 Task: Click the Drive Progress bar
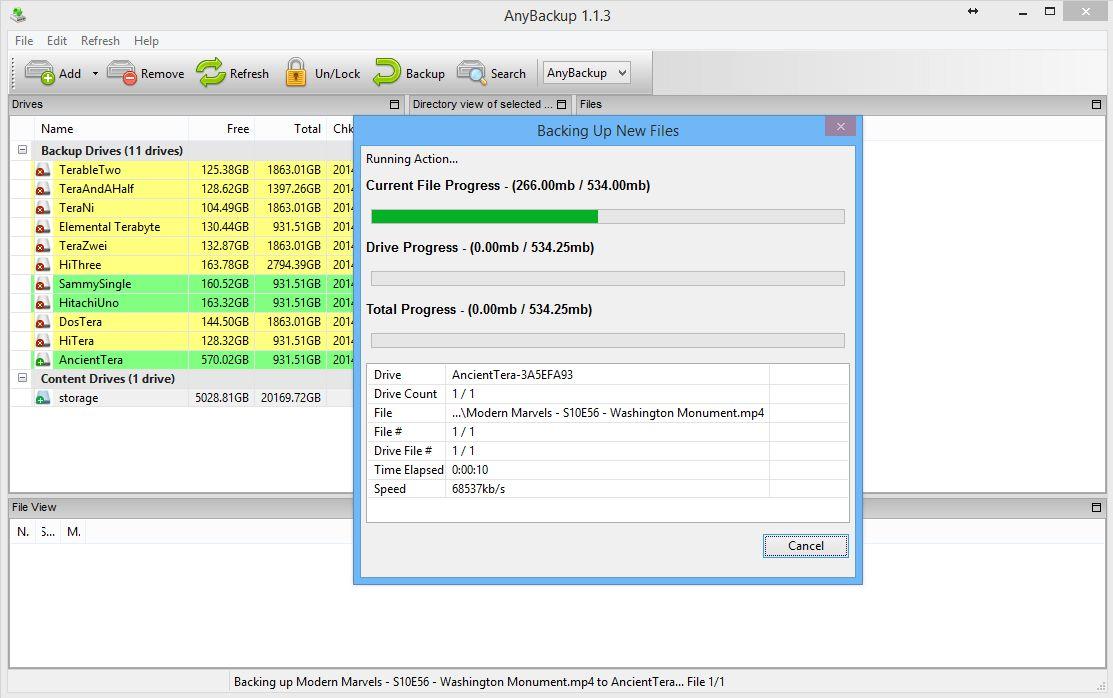[608, 278]
